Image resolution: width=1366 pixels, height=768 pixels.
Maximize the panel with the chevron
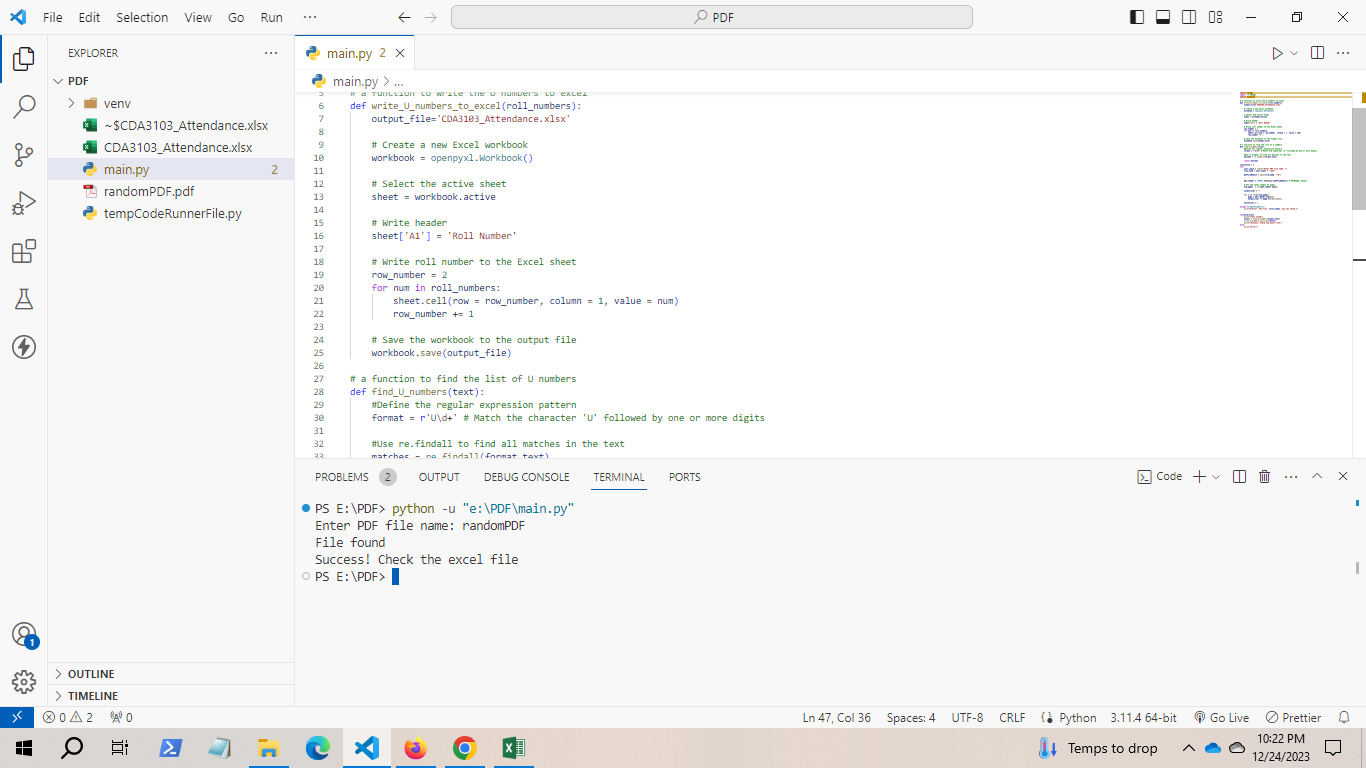(1317, 477)
